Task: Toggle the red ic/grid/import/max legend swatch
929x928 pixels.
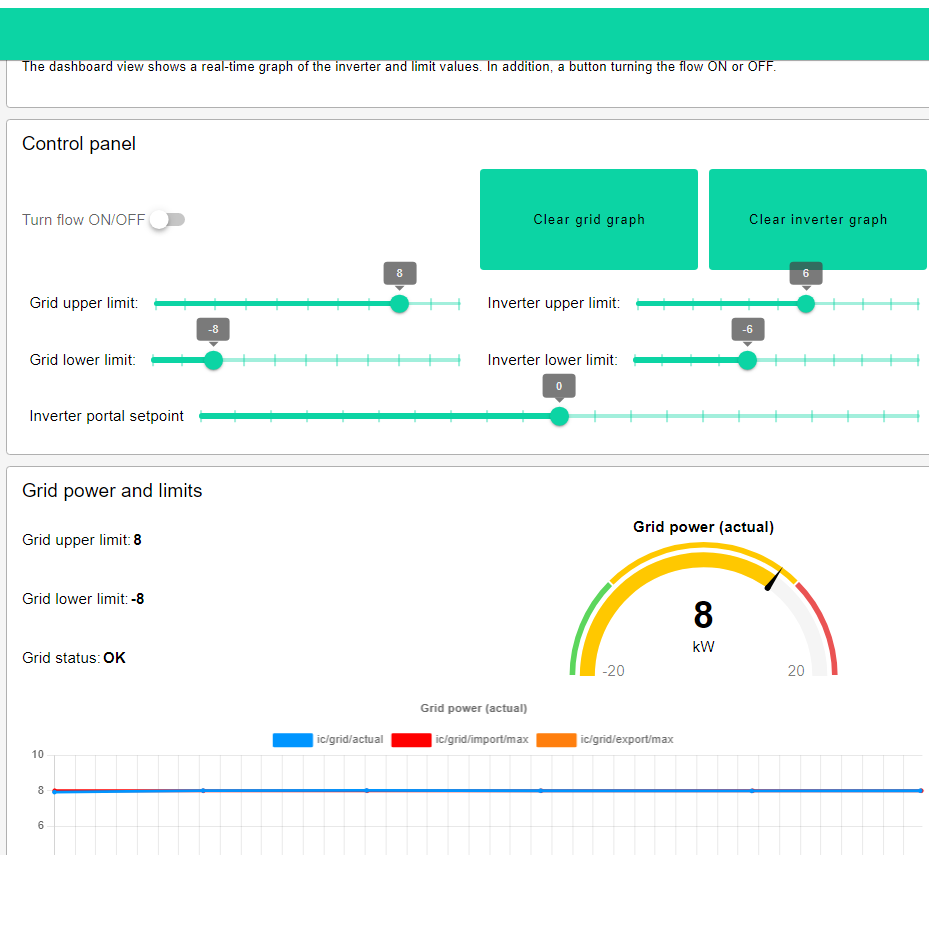Action: (411, 740)
